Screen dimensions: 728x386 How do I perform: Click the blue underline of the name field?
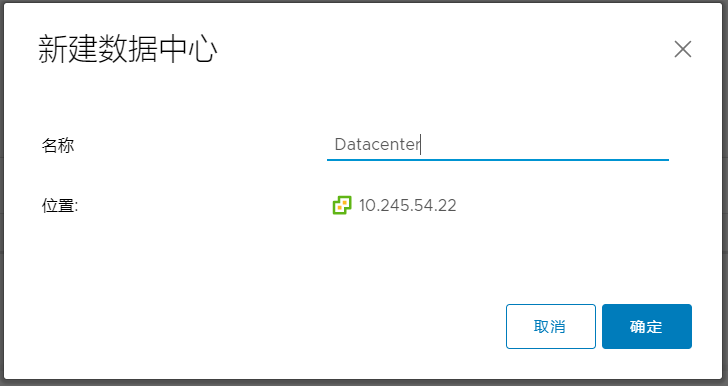(x=498, y=159)
